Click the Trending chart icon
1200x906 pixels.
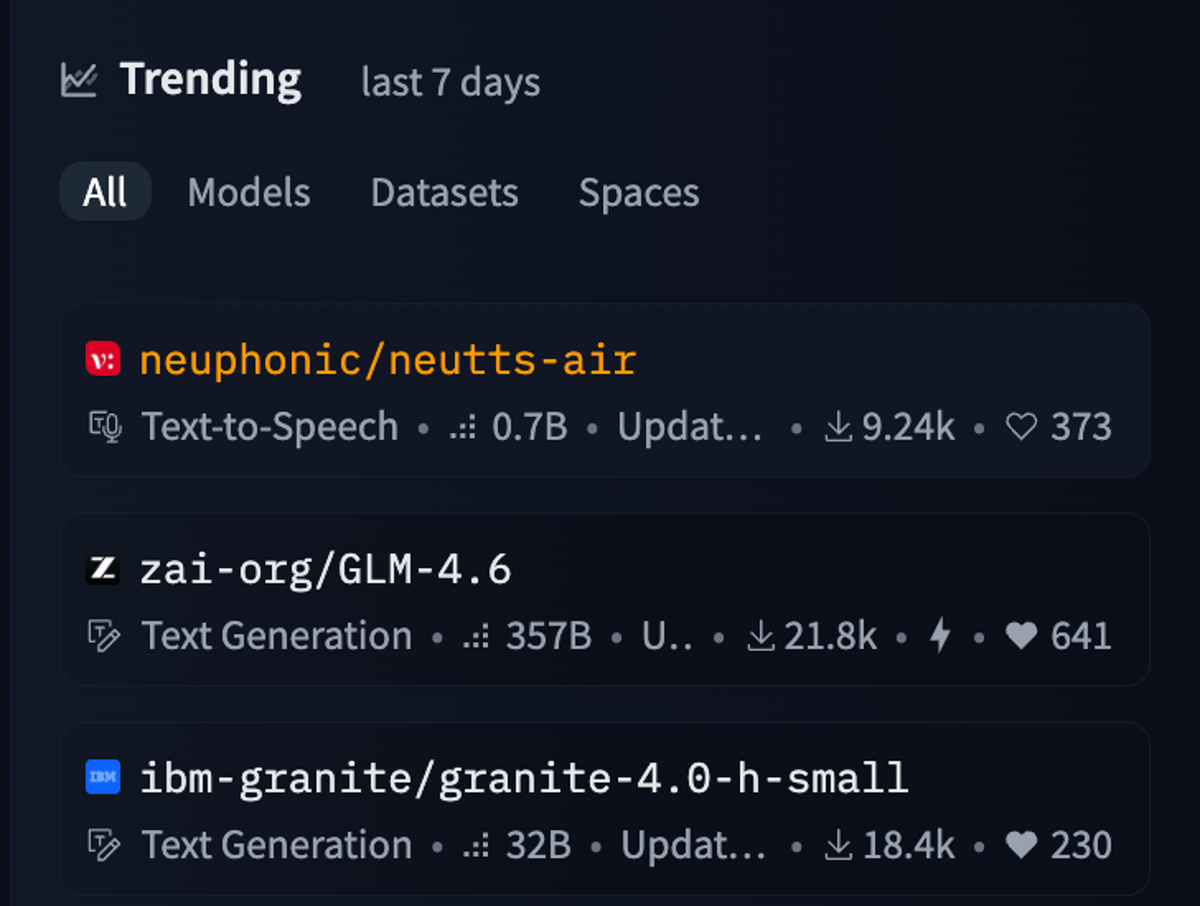tap(78, 80)
